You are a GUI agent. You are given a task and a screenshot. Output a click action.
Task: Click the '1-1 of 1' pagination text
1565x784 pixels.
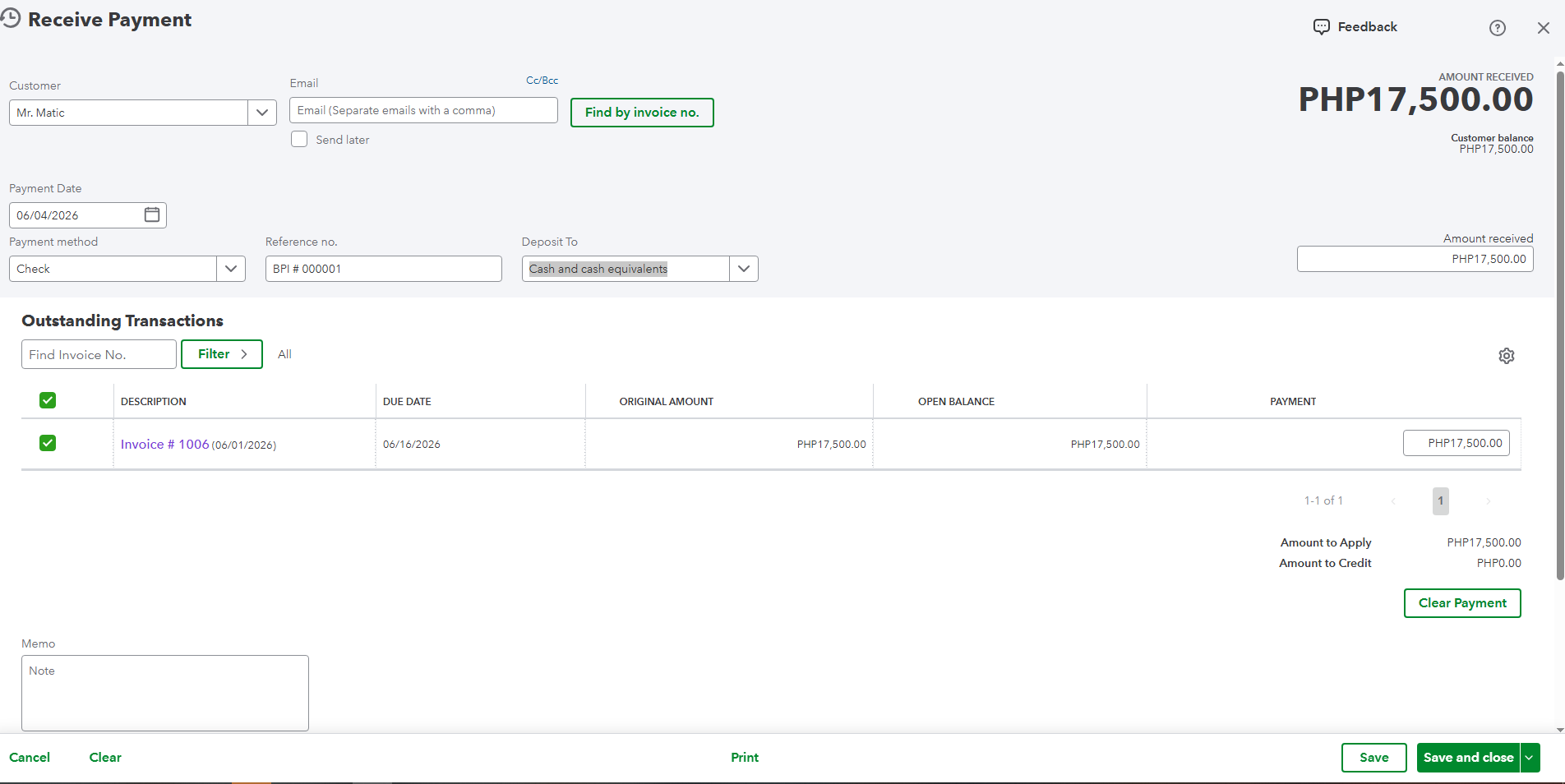[1323, 500]
